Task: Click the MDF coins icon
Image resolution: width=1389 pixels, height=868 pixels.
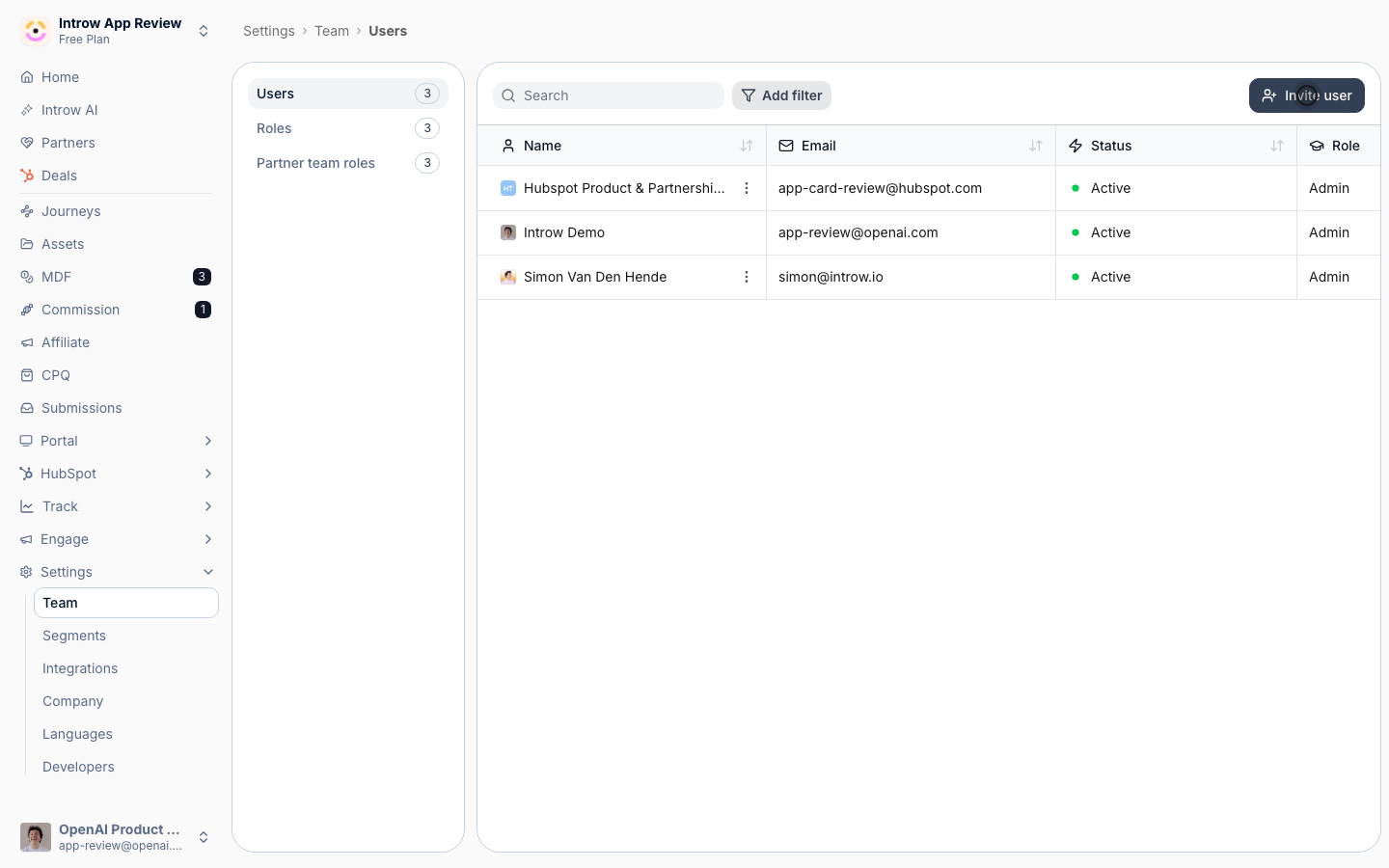Action: (x=27, y=277)
